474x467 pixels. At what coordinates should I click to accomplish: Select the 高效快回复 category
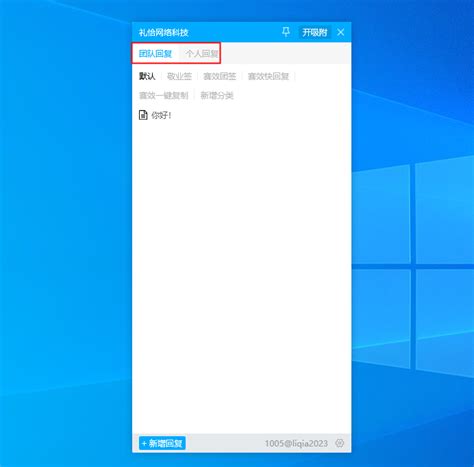(x=268, y=76)
